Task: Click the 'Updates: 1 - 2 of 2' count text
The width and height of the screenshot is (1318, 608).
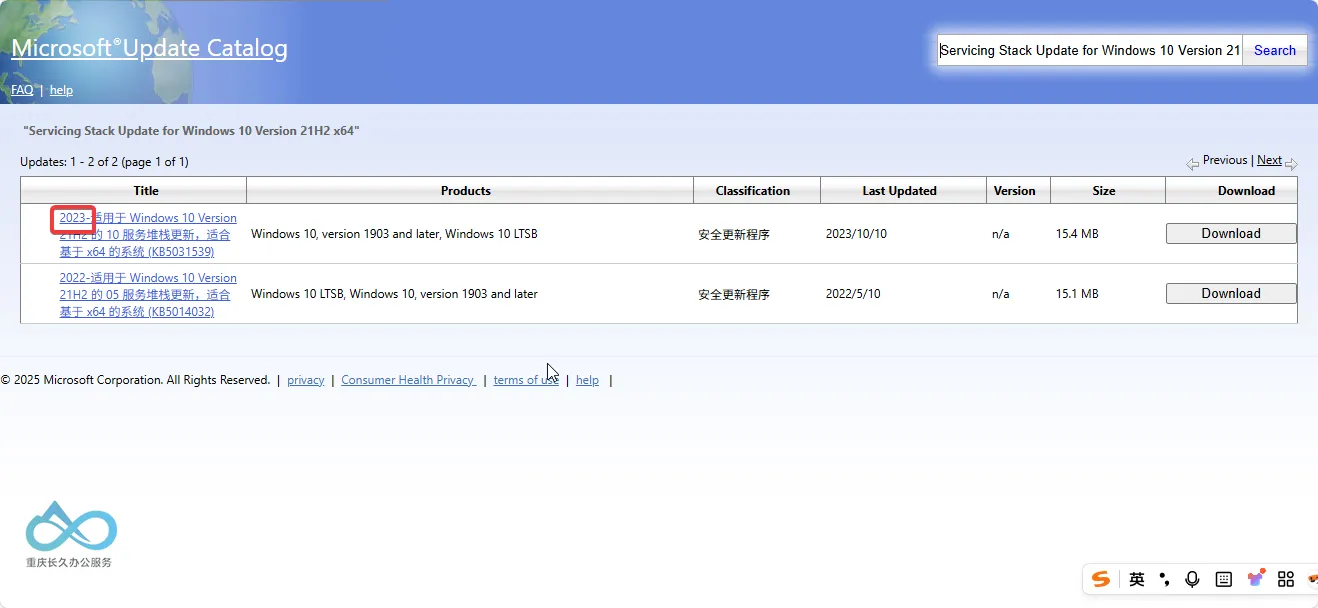Action: [x=104, y=161]
